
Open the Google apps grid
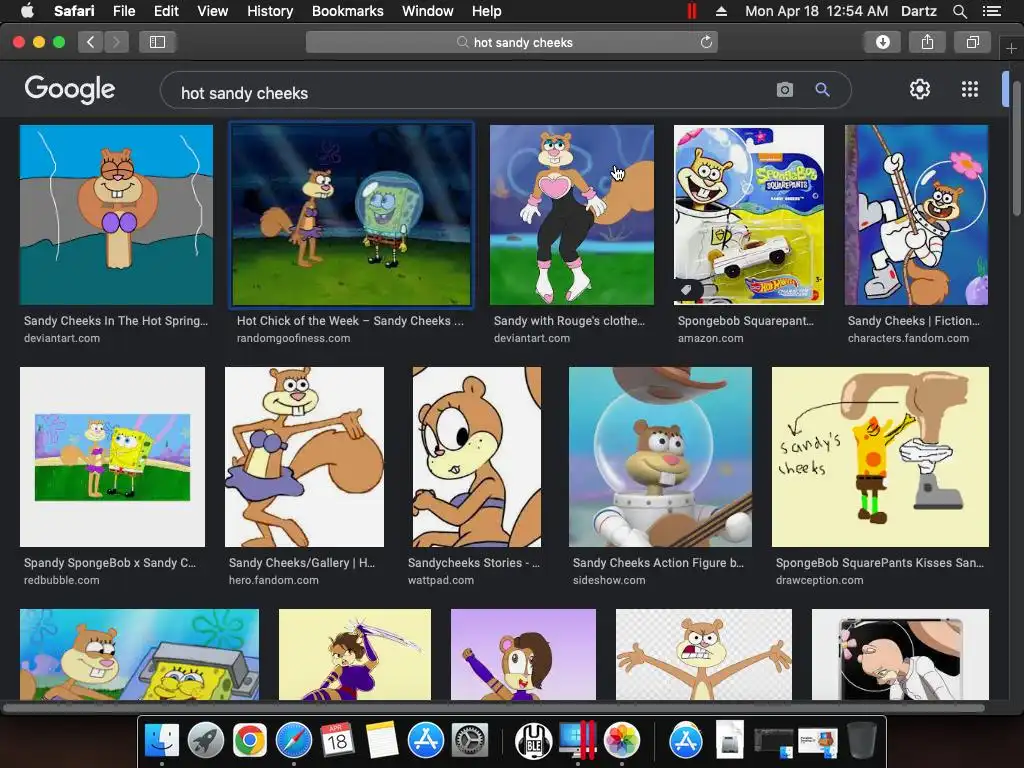[x=970, y=89]
